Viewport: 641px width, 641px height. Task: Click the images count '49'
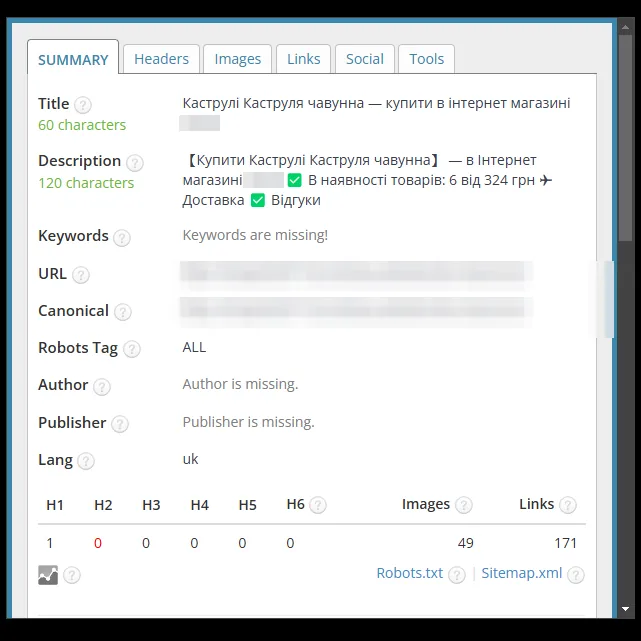pos(465,543)
